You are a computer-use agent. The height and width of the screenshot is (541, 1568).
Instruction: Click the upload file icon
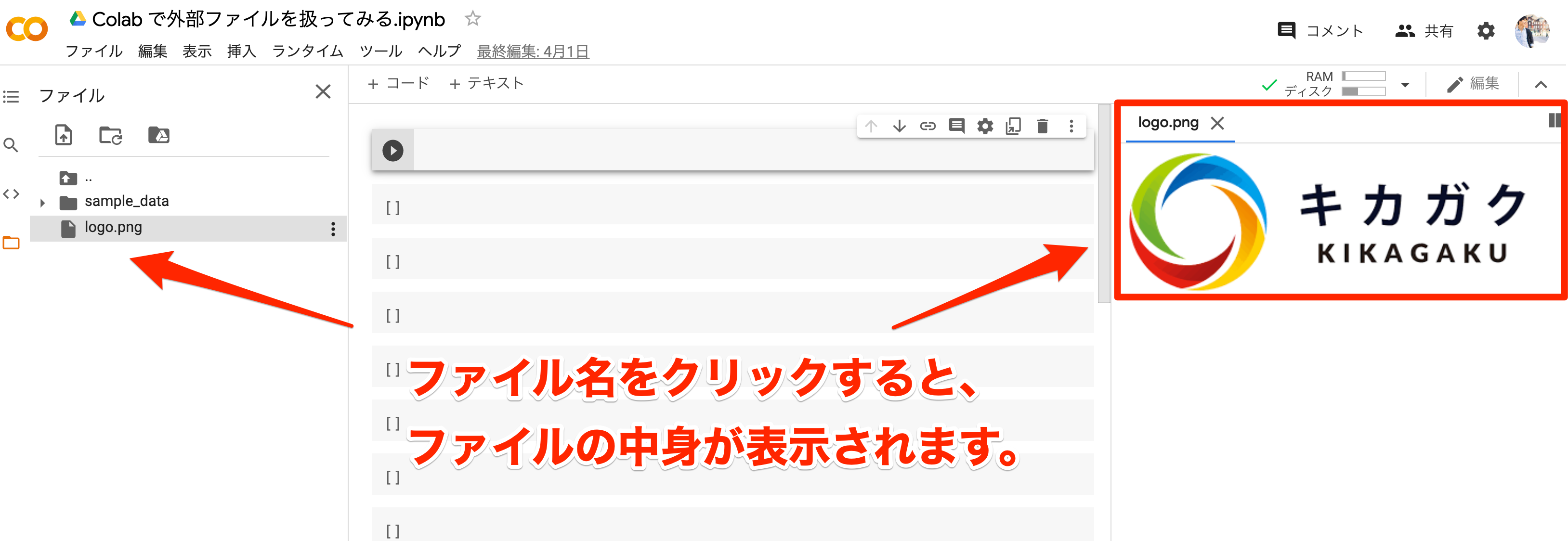tap(63, 134)
